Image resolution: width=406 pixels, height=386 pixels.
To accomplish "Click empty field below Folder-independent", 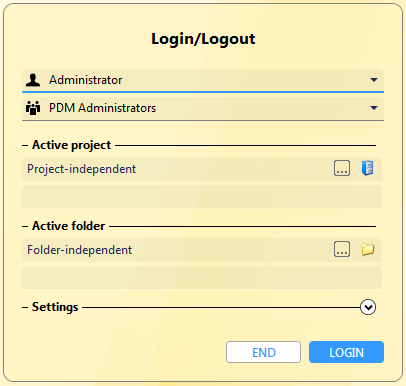I will pos(202,278).
